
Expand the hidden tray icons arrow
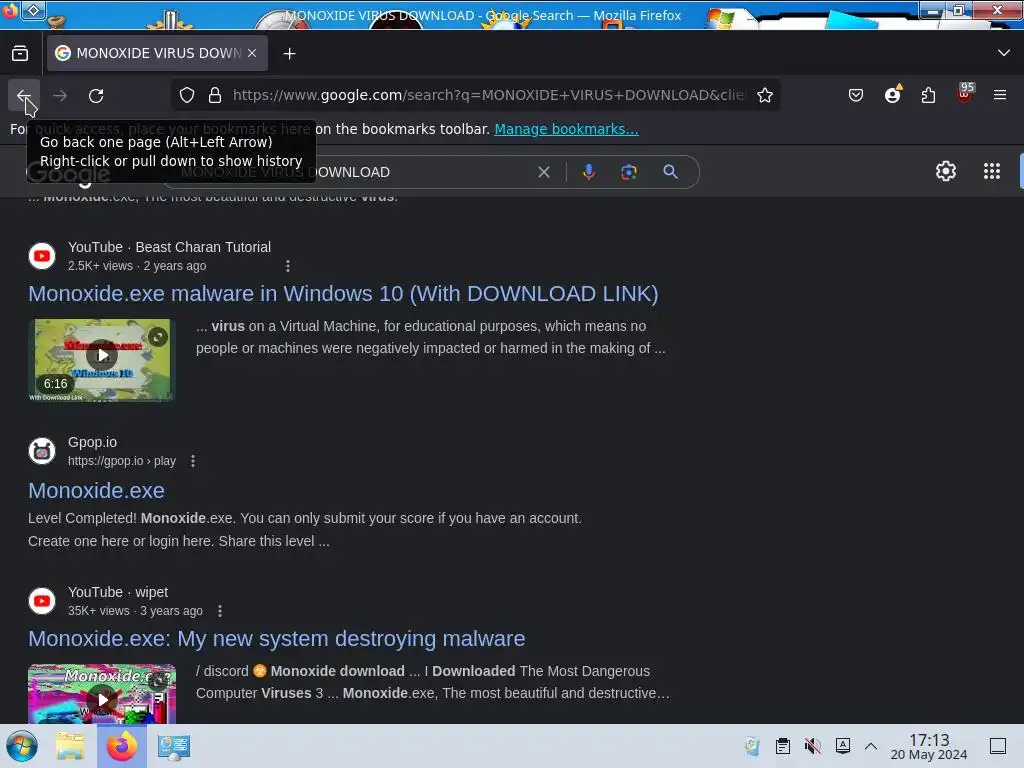coord(871,746)
